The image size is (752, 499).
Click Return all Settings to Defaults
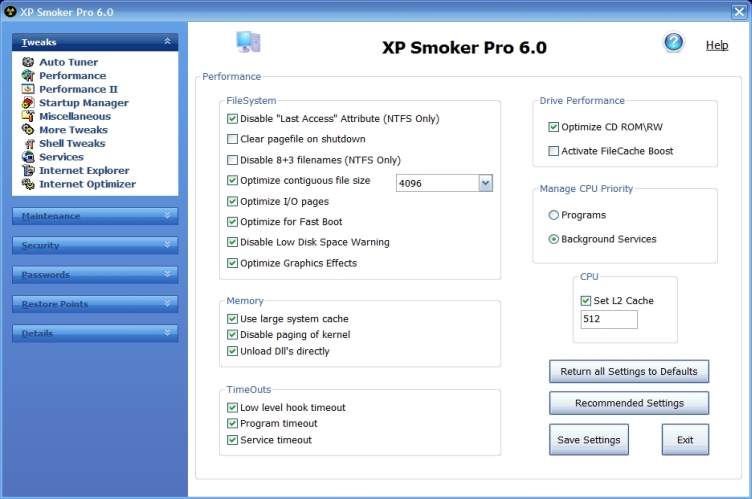point(629,371)
